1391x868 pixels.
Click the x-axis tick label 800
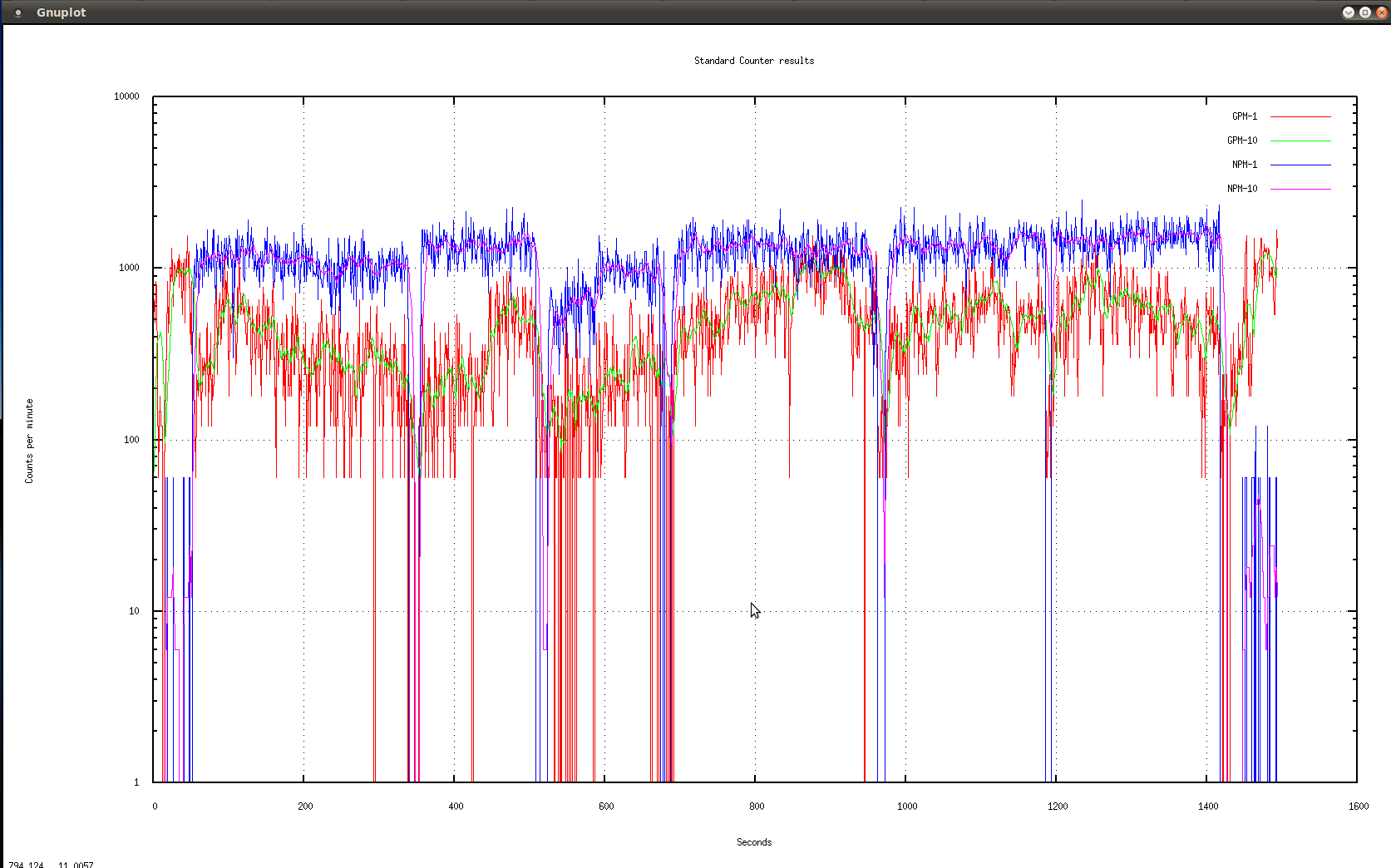pos(757,806)
